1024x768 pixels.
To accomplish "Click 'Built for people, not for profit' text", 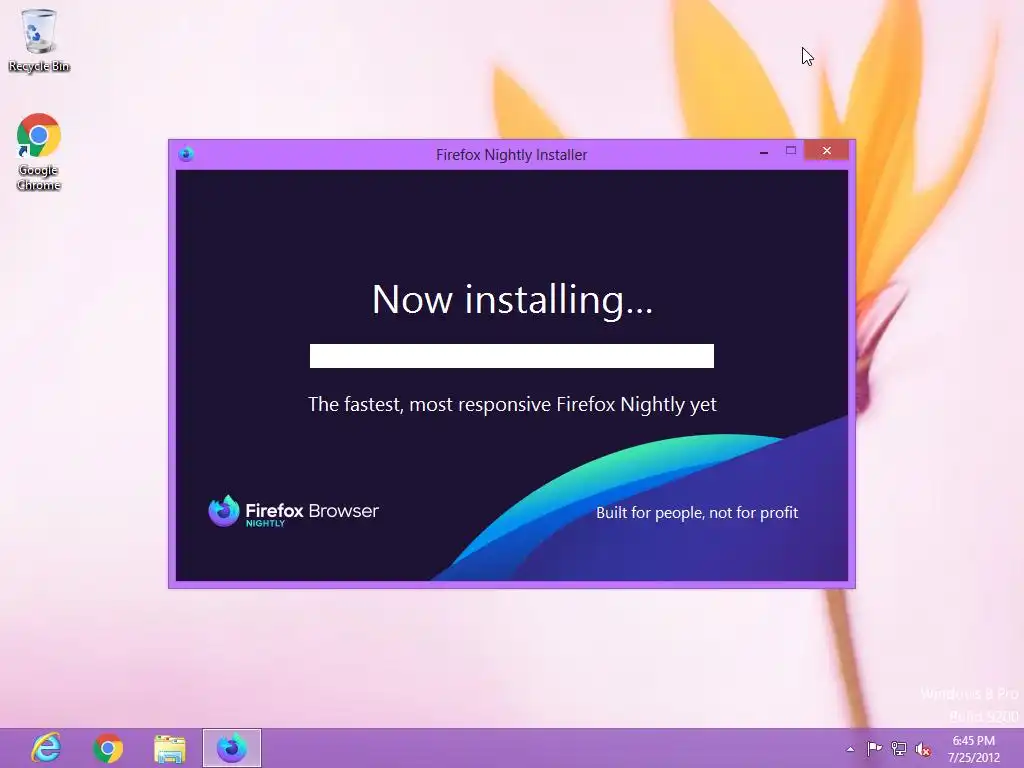I will tap(697, 513).
